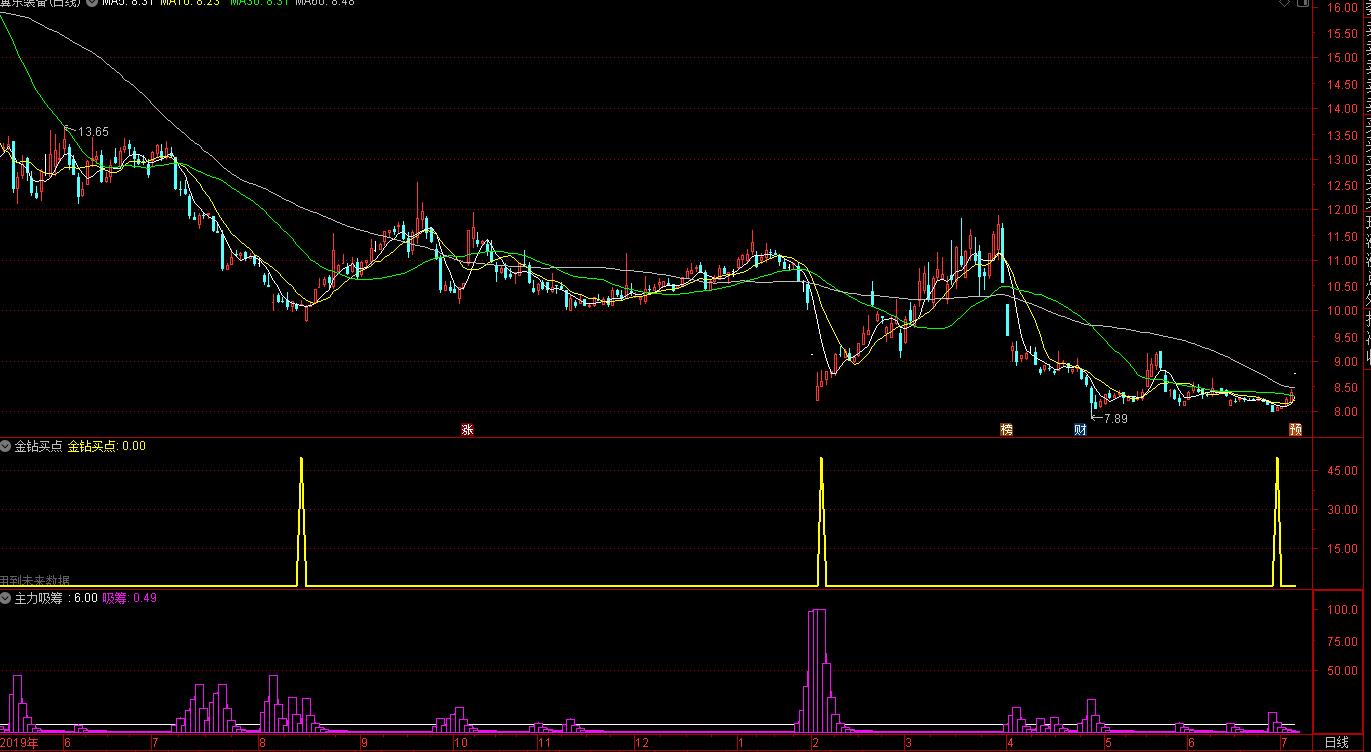
Task: Click the diamond icon at top right
Action: (1284, 4)
